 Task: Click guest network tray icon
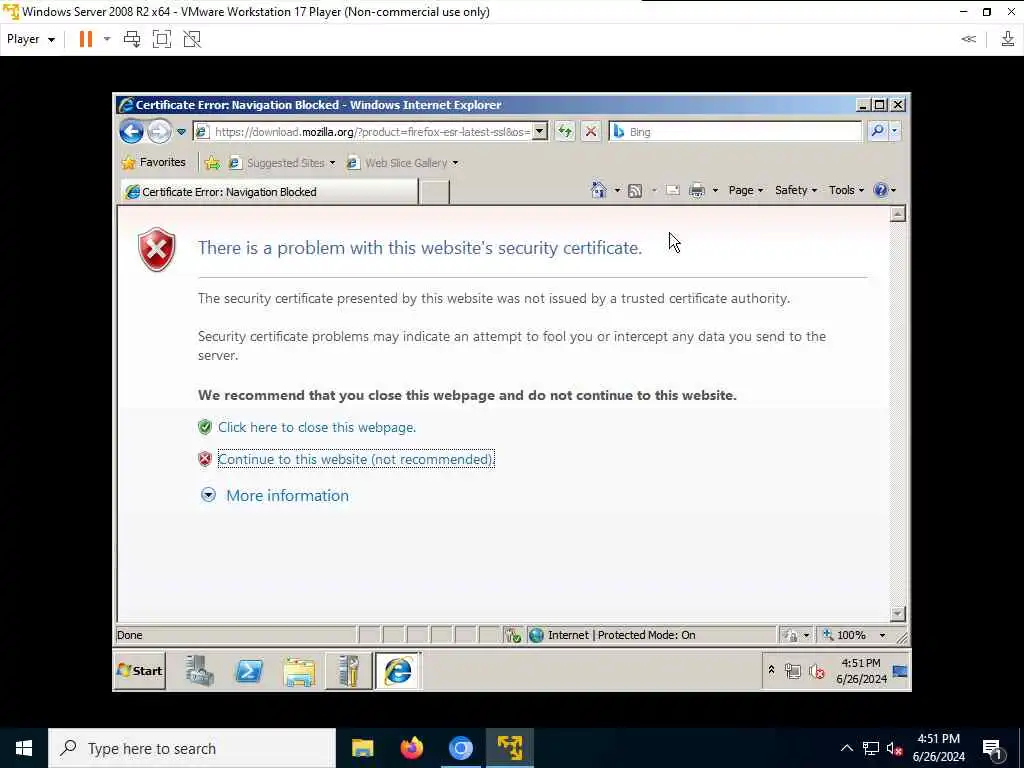coord(793,671)
